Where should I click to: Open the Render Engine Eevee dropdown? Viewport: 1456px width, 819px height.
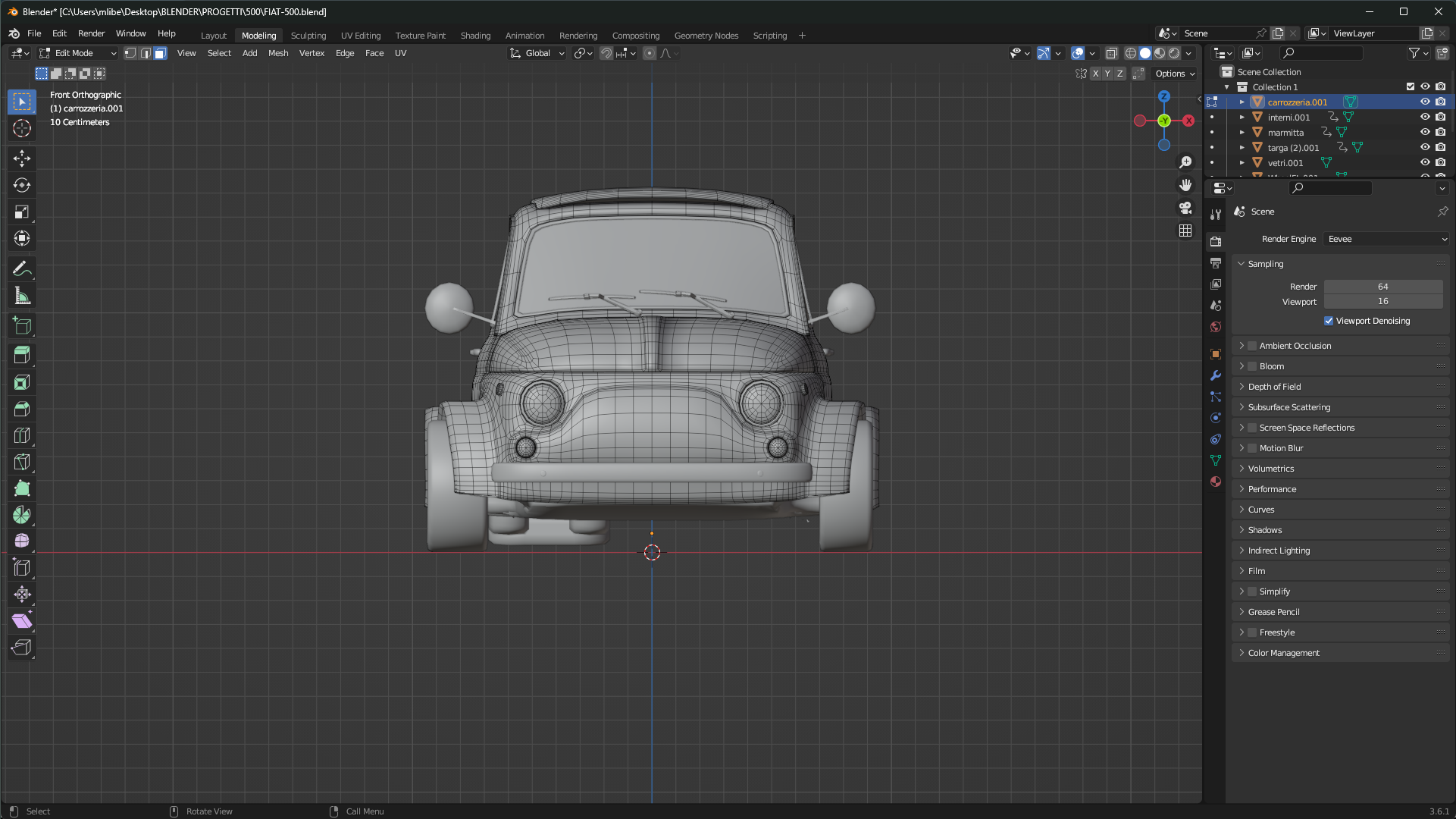(x=1386, y=239)
